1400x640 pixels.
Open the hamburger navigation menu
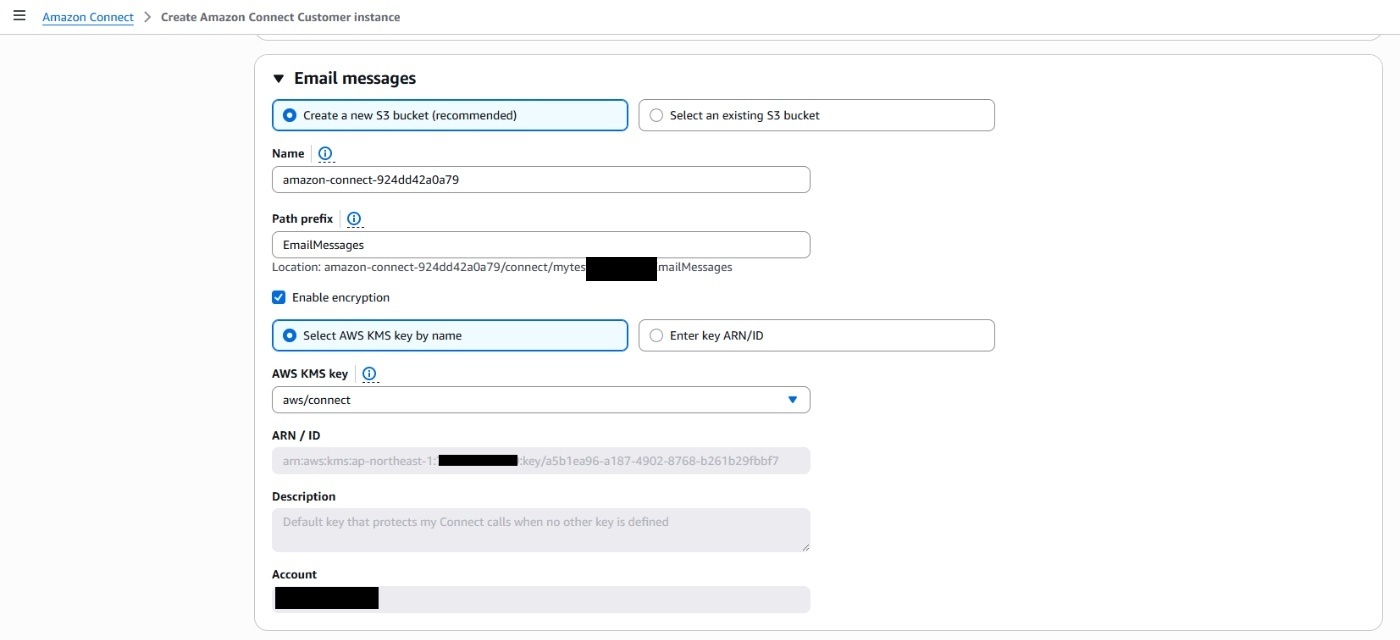[x=19, y=17]
